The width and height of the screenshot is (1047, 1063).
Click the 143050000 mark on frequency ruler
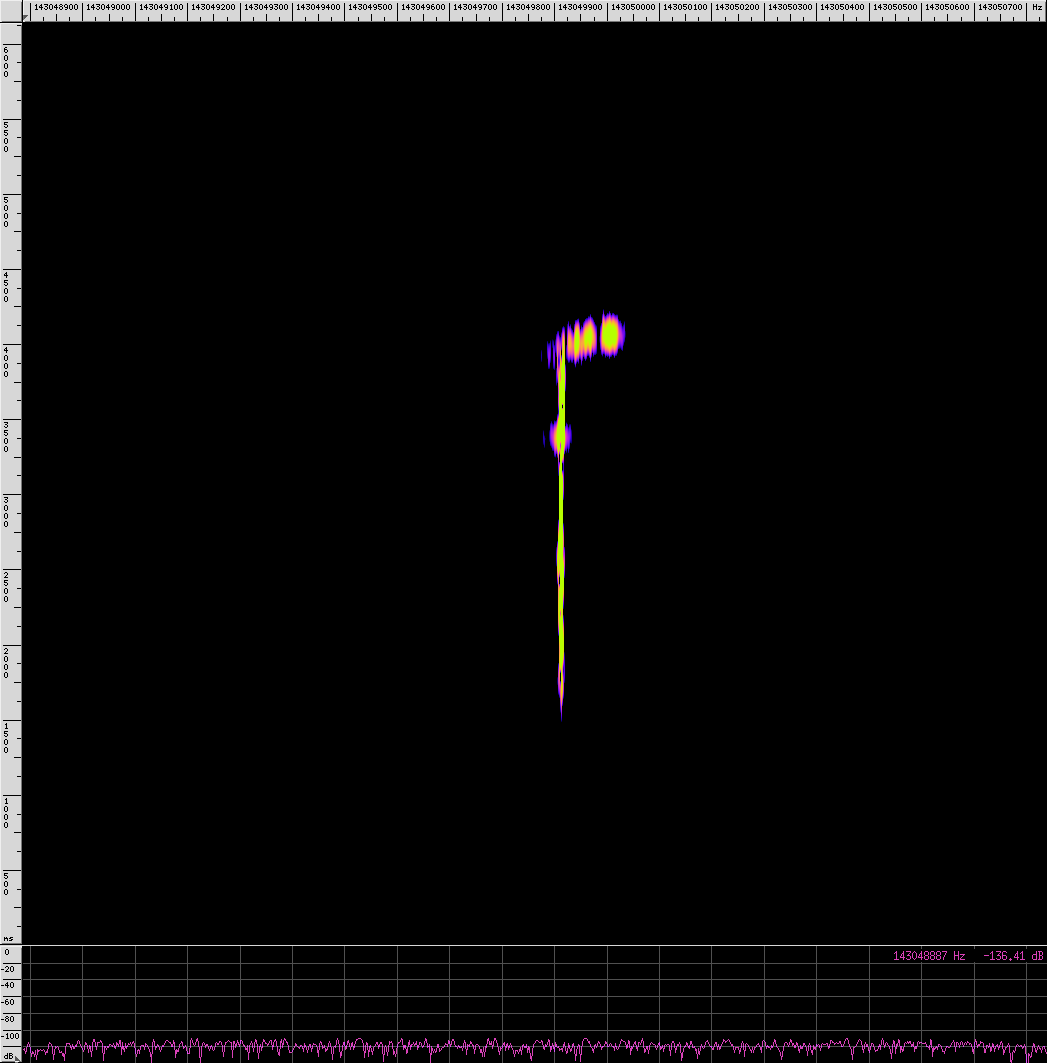tap(632, 7)
